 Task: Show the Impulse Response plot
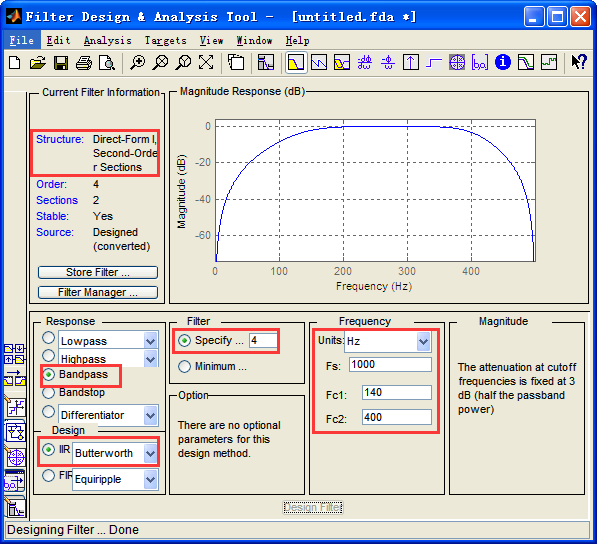(x=411, y=62)
